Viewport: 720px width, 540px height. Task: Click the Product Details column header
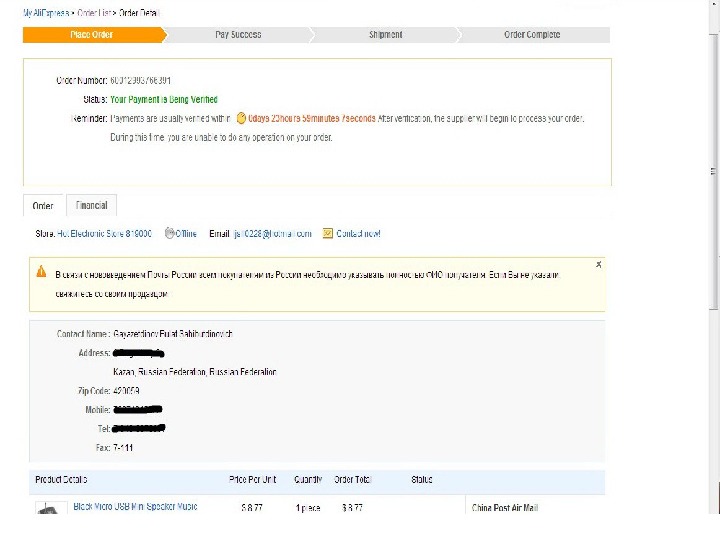tap(61, 480)
